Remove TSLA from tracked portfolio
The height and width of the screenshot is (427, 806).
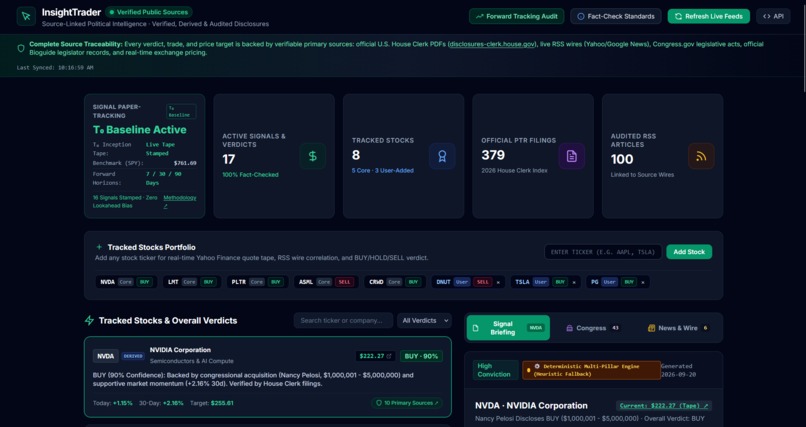[x=574, y=283]
